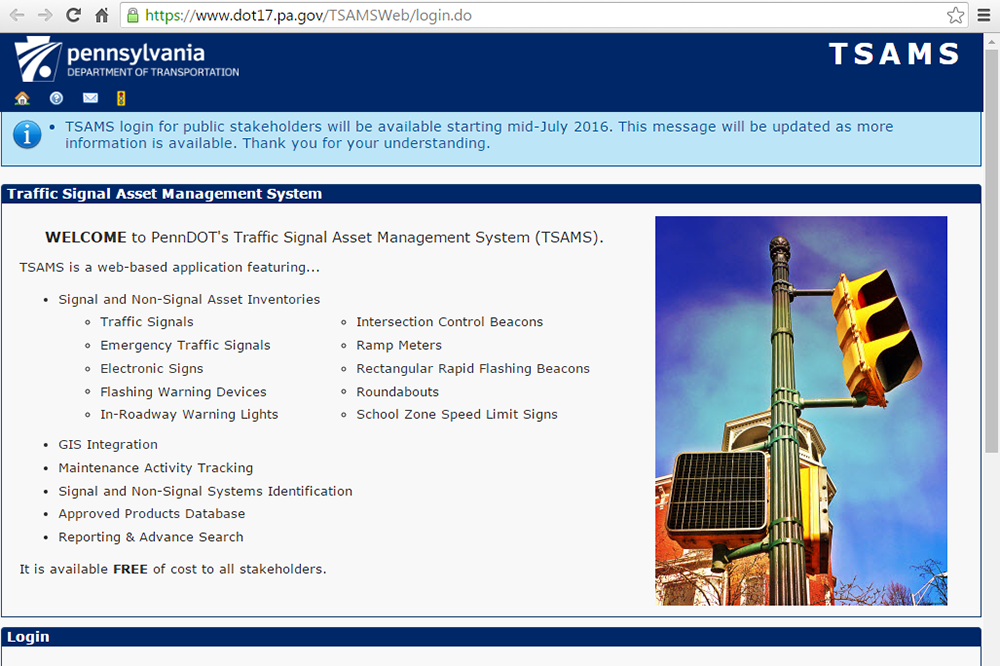Click the scrollbar up arrow
Image resolution: width=1000 pixels, height=666 pixels.
click(991, 41)
